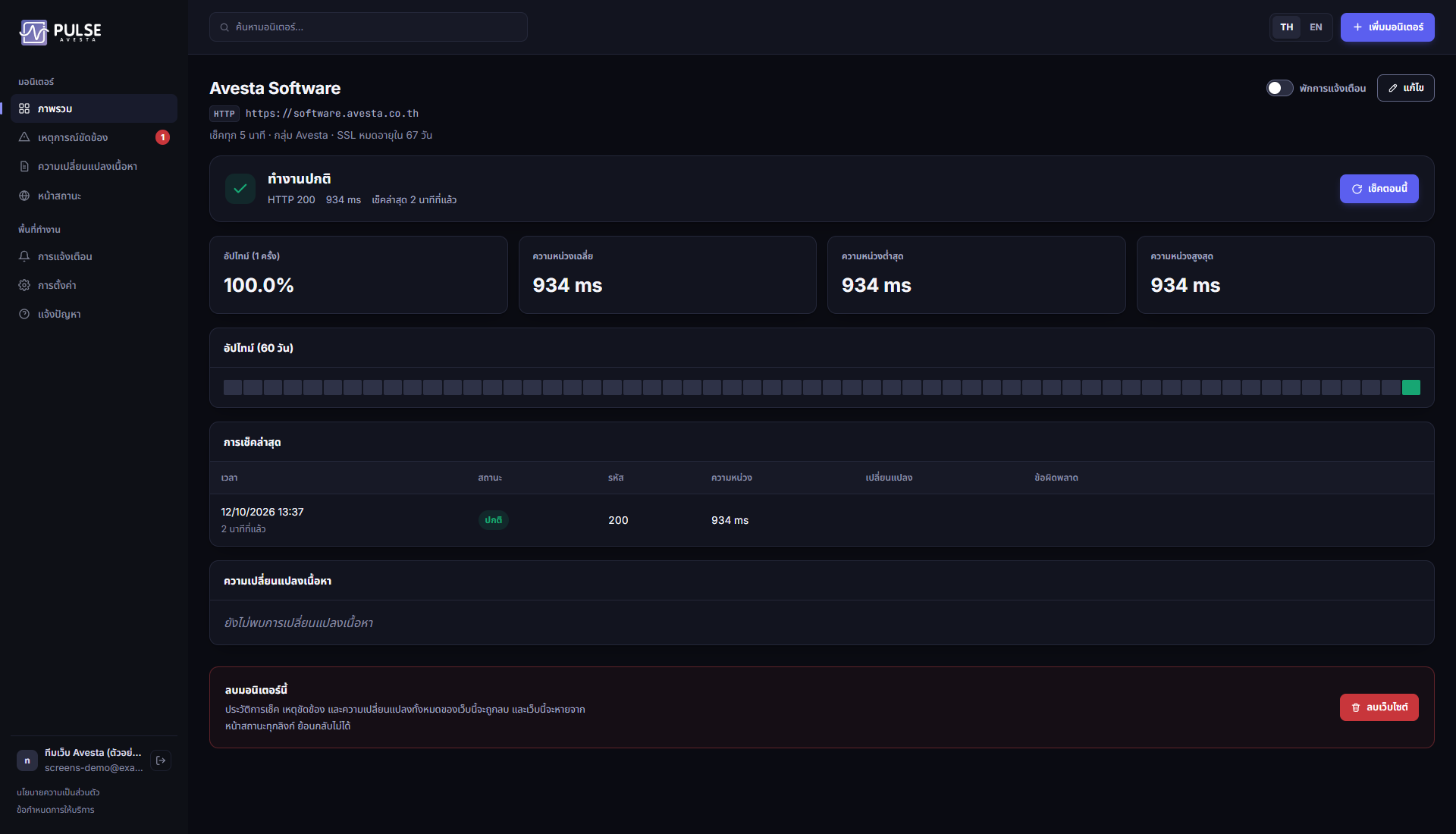Image resolution: width=1456 pixels, height=834 pixels.
Task: Open การแจ้งเตือน notifications settings
Action: coord(94,256)
